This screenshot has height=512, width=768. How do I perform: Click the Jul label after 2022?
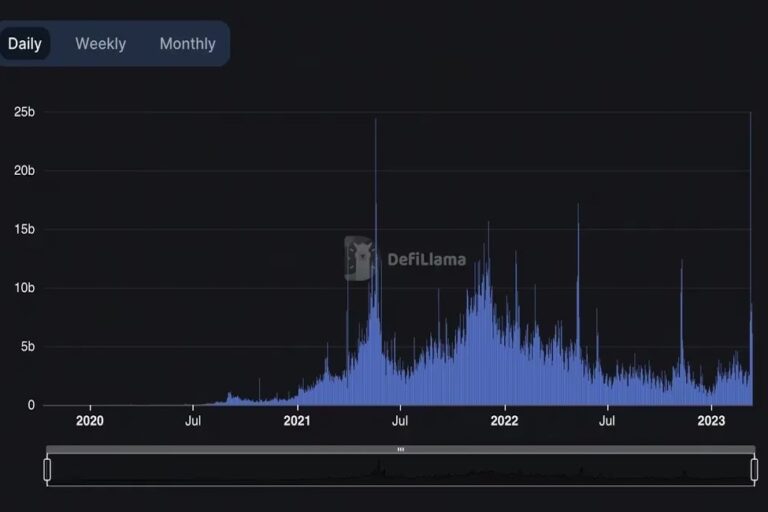point(607,421)
